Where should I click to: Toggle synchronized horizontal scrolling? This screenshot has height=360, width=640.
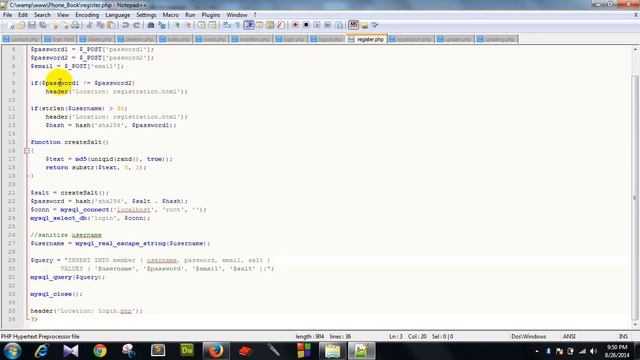pos(213,25)
